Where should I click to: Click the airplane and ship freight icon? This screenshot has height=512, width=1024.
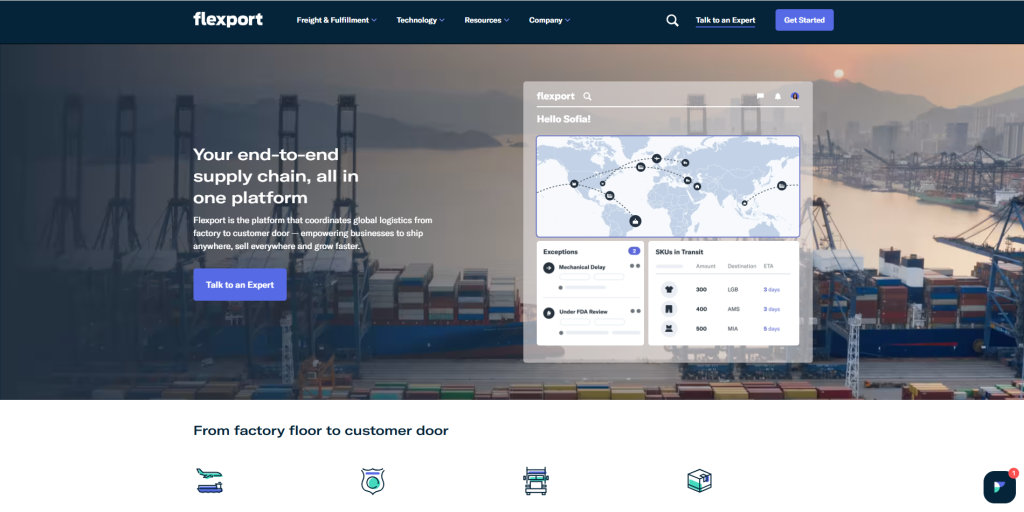210,481
